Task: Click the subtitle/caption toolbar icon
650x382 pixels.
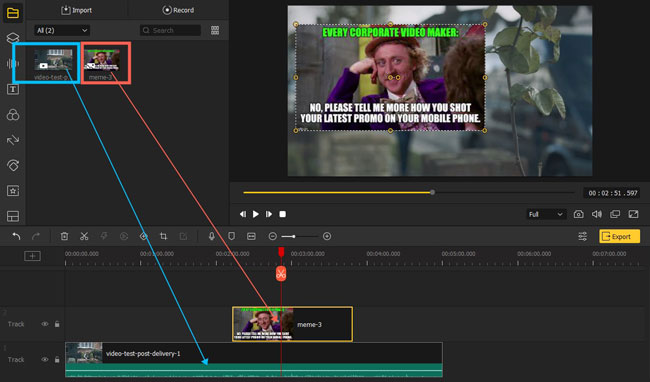Action: [x=251, y=236]
